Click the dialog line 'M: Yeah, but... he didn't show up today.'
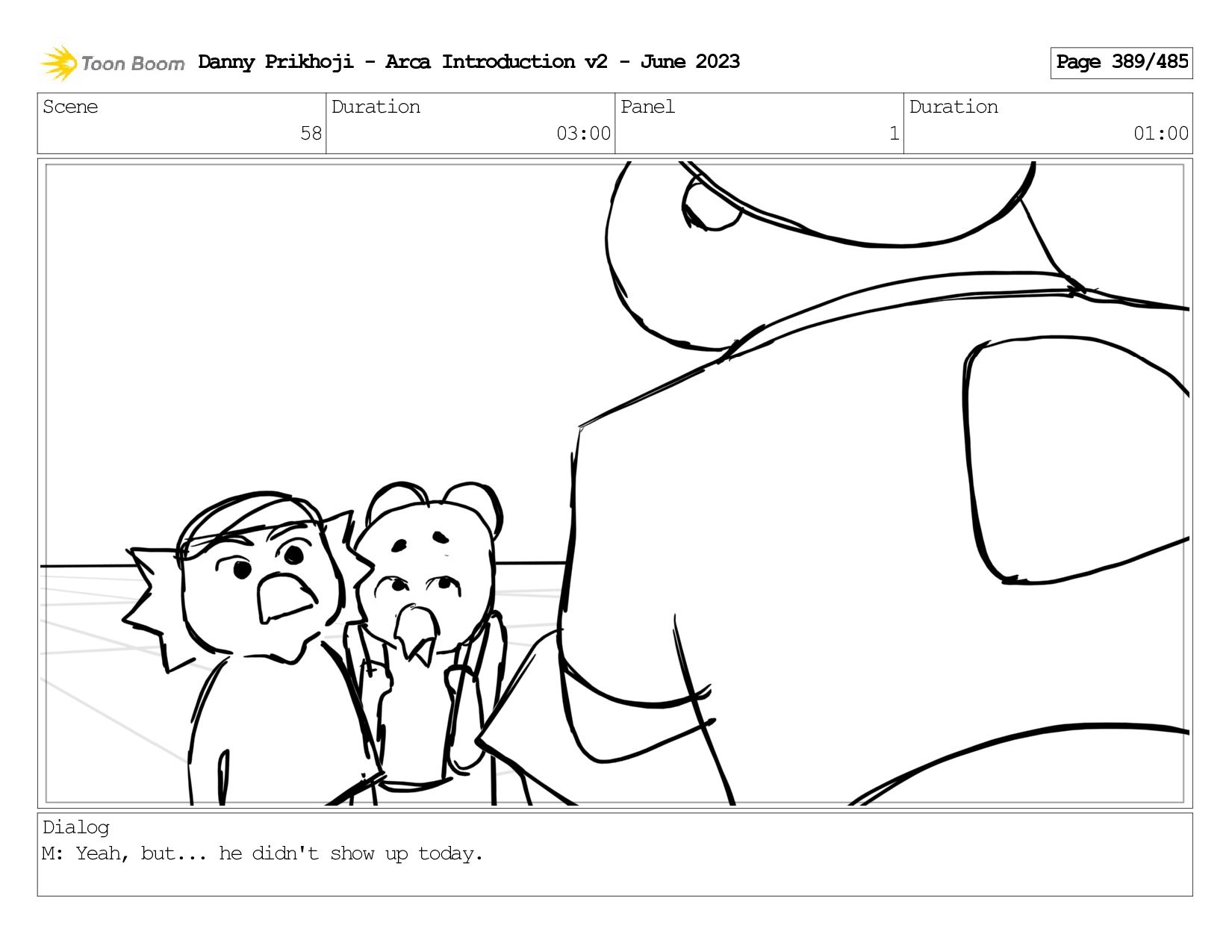This screenshot has height=952, width=1232. (x=263, y=853)
